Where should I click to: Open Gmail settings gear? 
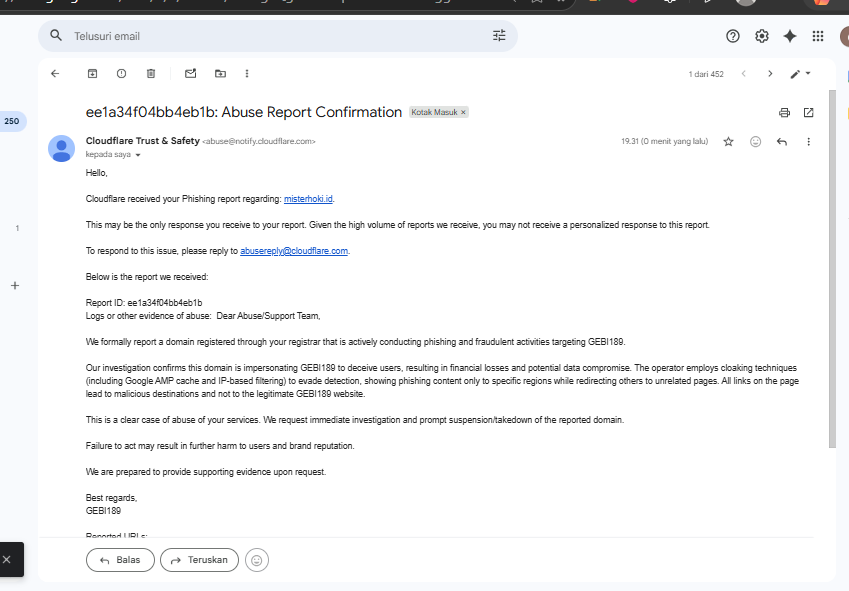tap(762, 36)
